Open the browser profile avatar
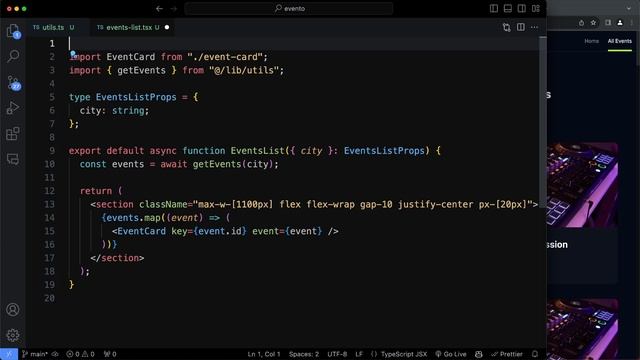This screenshot has height=360, width=640. pyautogui.click(x=620, y=23)
